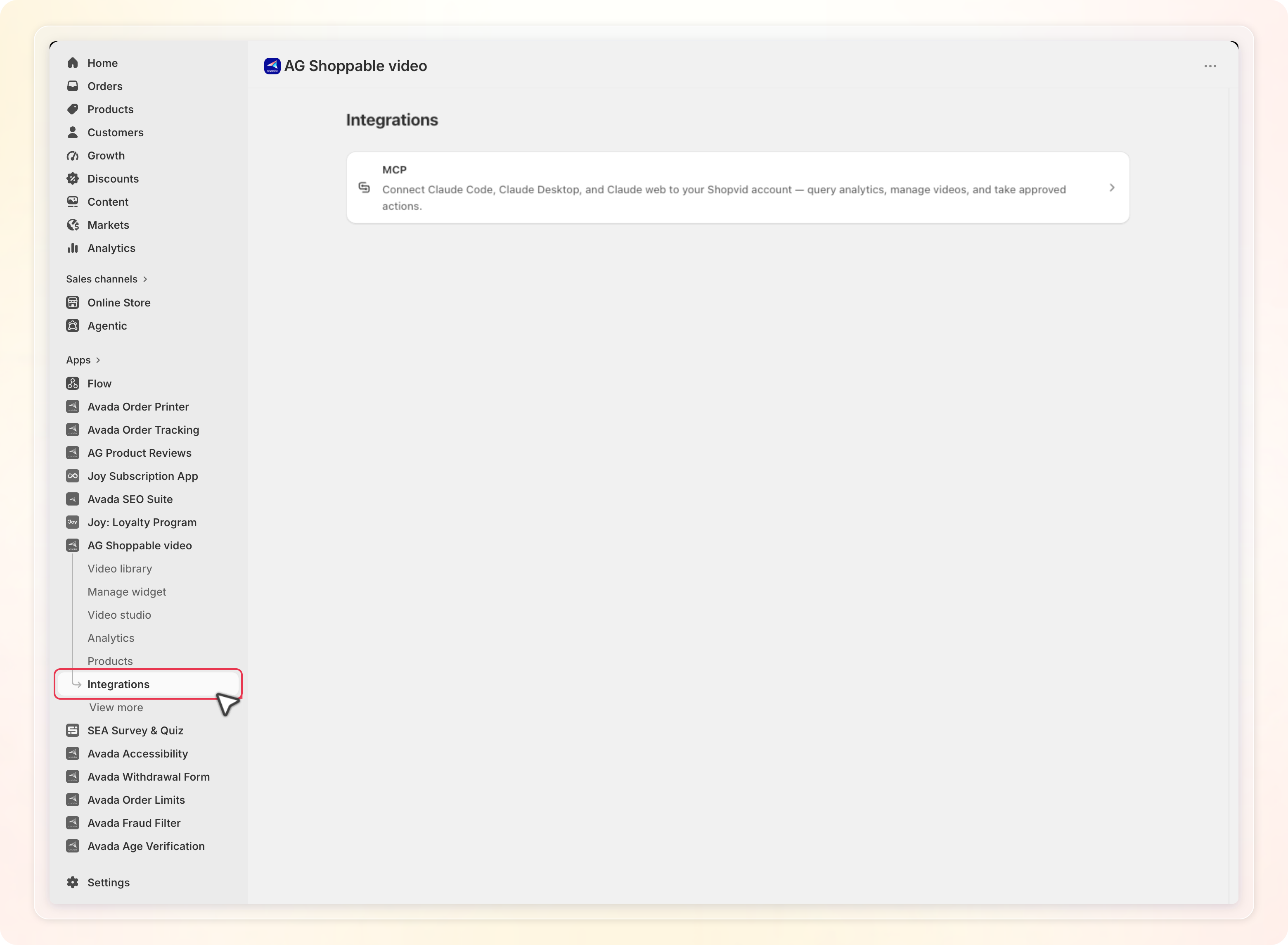
Task: Open the three-dot menu in app header
Action: [x=1210, y=66]
